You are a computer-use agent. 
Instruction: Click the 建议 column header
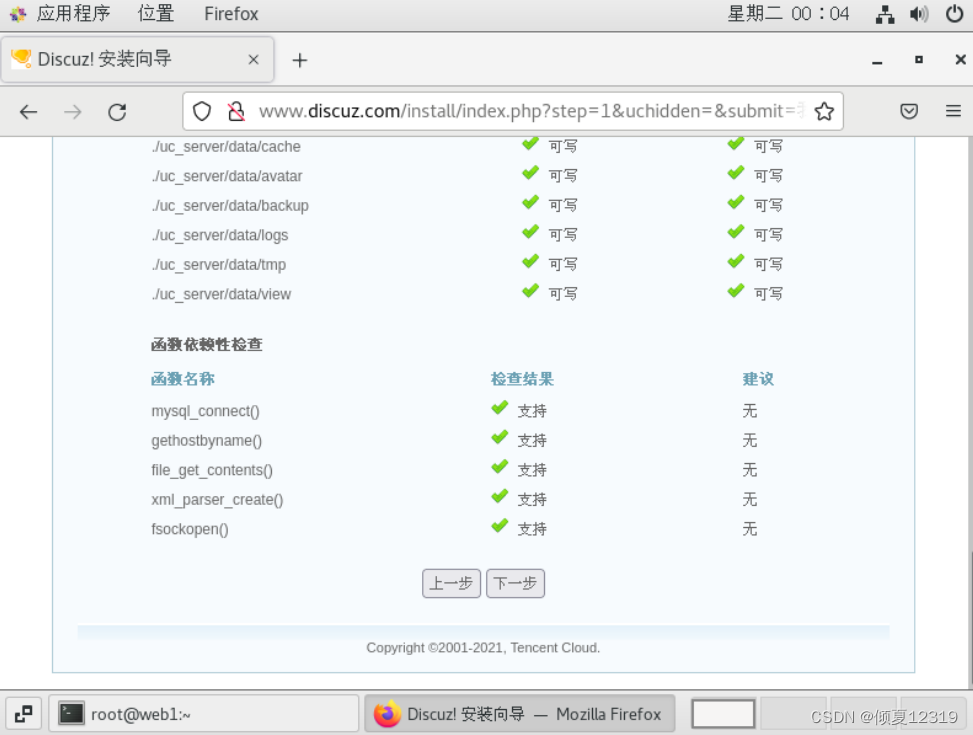[758, 379]
